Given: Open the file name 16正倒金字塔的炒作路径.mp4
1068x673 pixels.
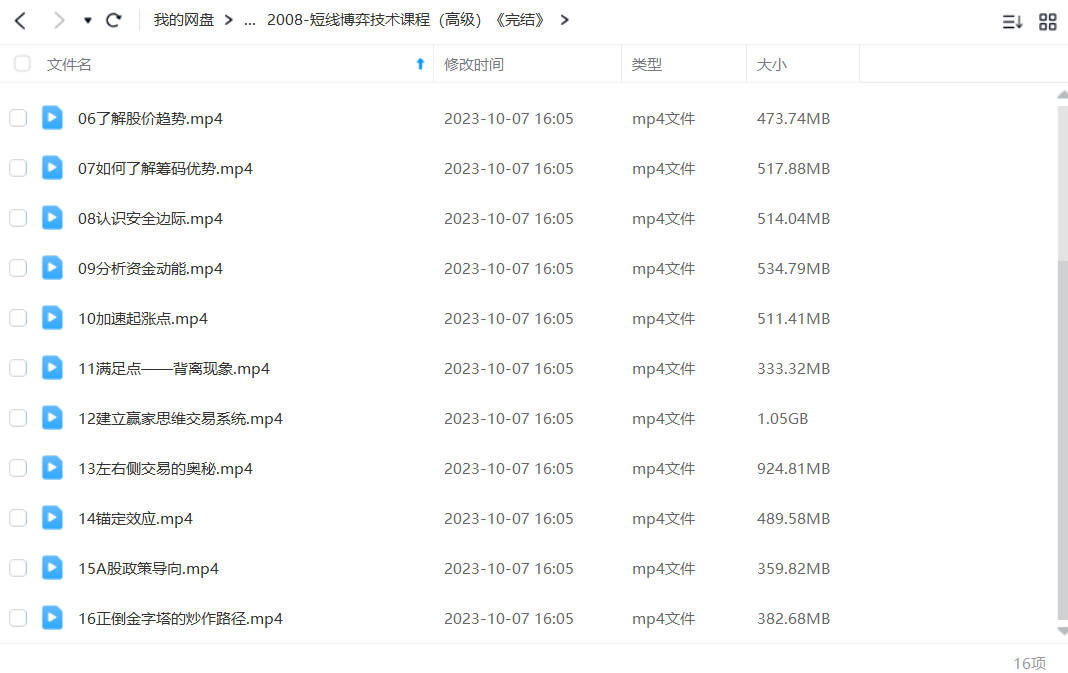Looking at the screenshot, I should 180,619.
